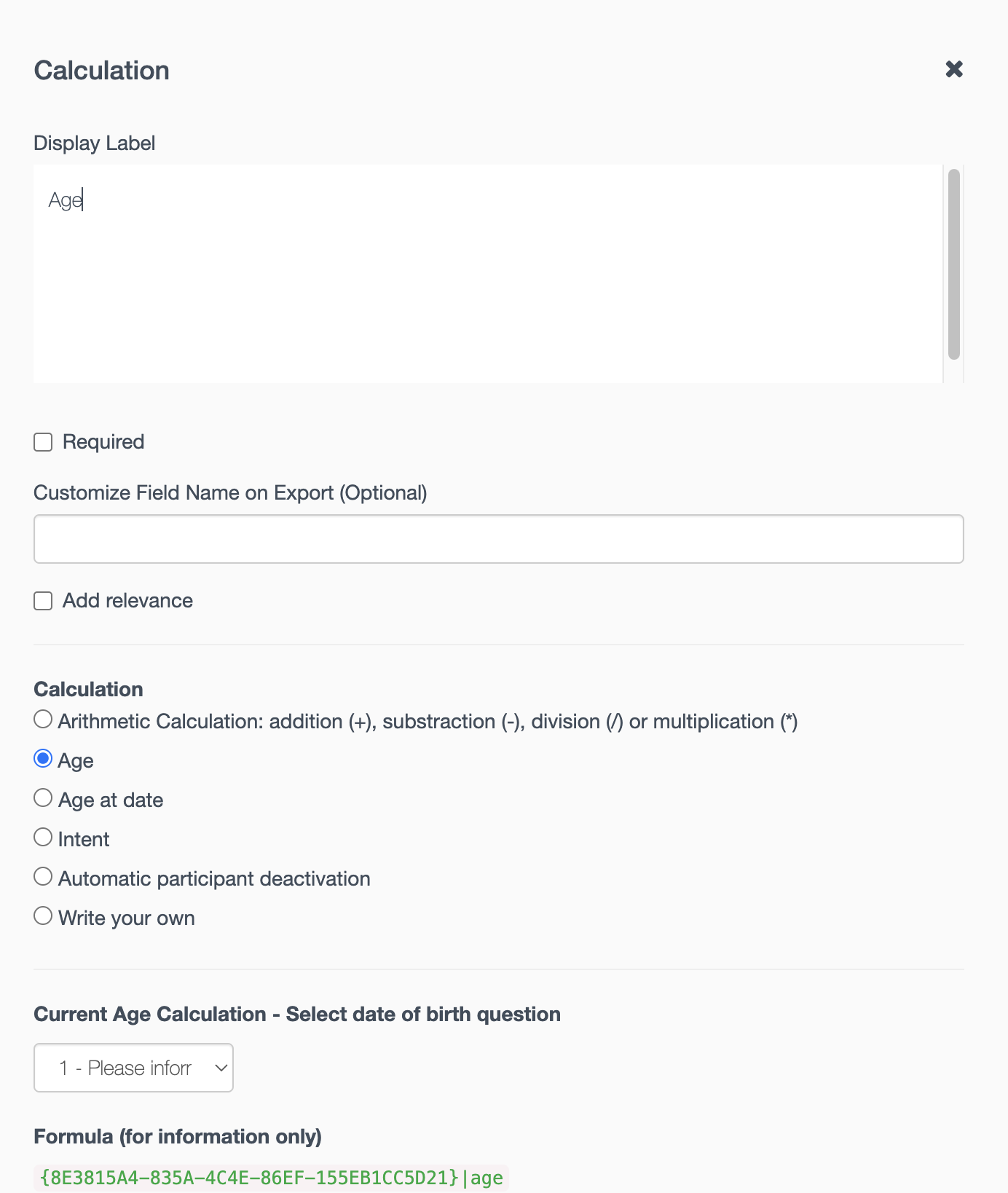Select Automatic participant deactivation radio option

(x=44, y=877)
